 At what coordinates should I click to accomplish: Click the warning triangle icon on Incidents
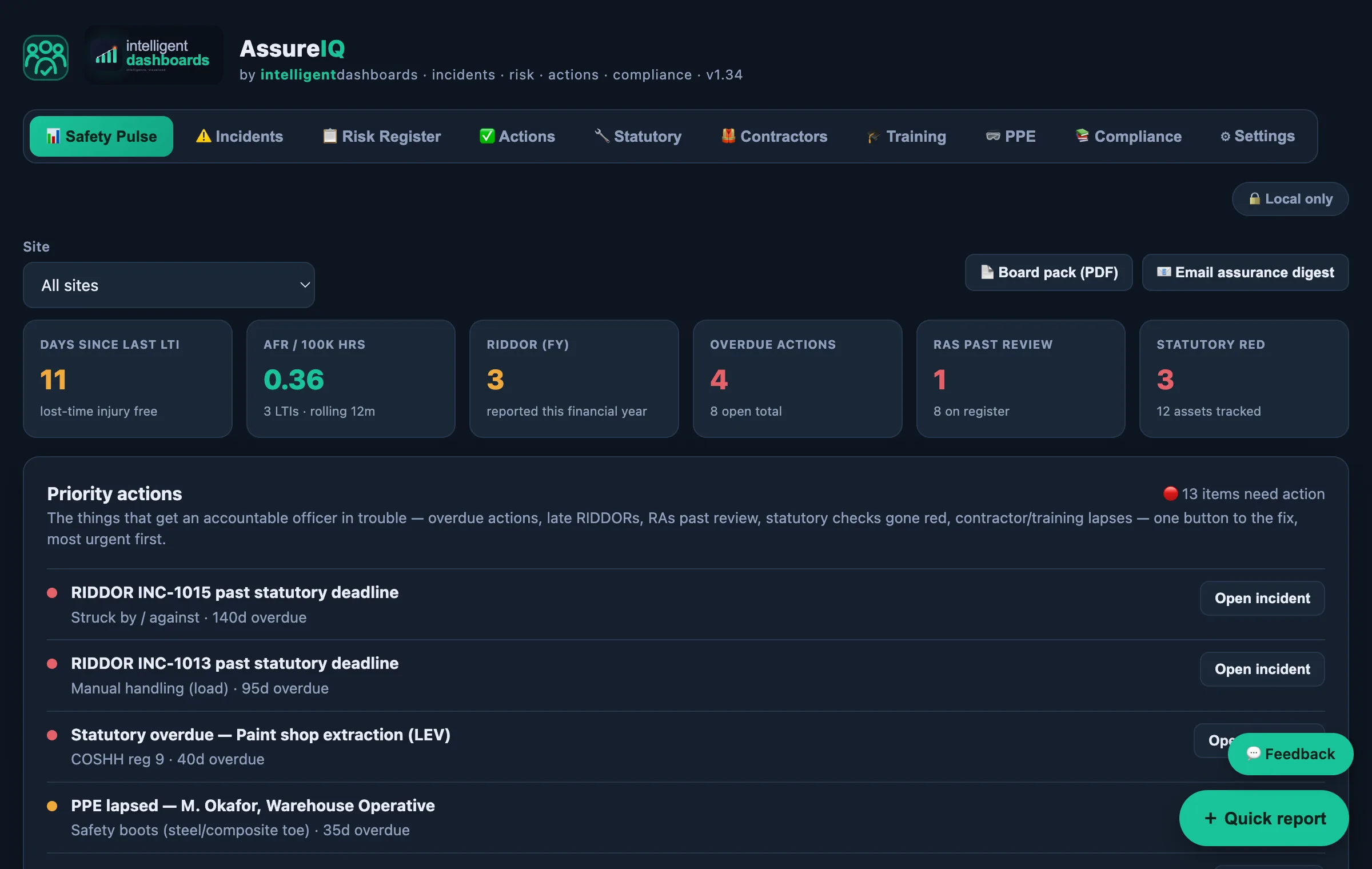[x=204, y=136]
